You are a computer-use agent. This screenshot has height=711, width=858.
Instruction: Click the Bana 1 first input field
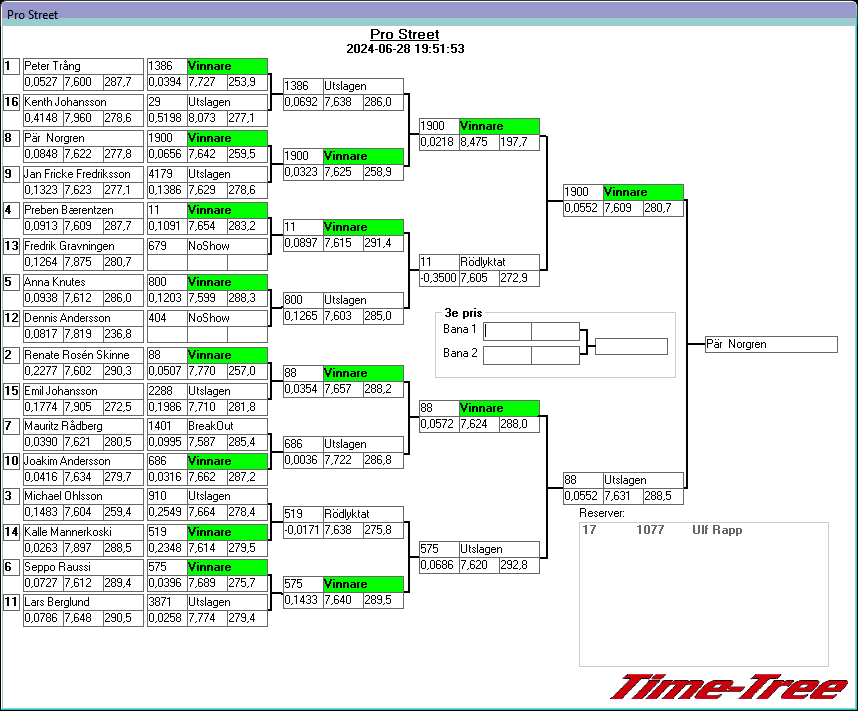[507, 331]
